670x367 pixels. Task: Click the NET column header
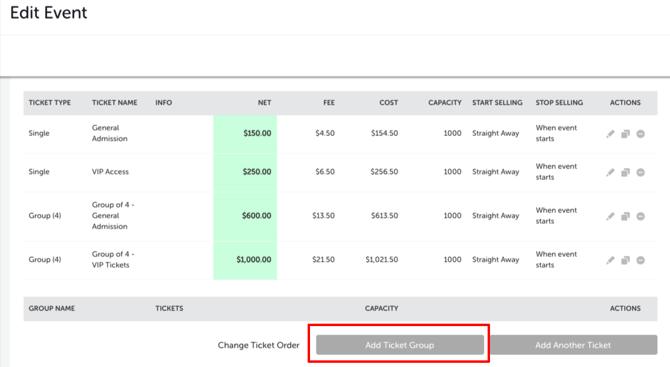click(264, 103)
